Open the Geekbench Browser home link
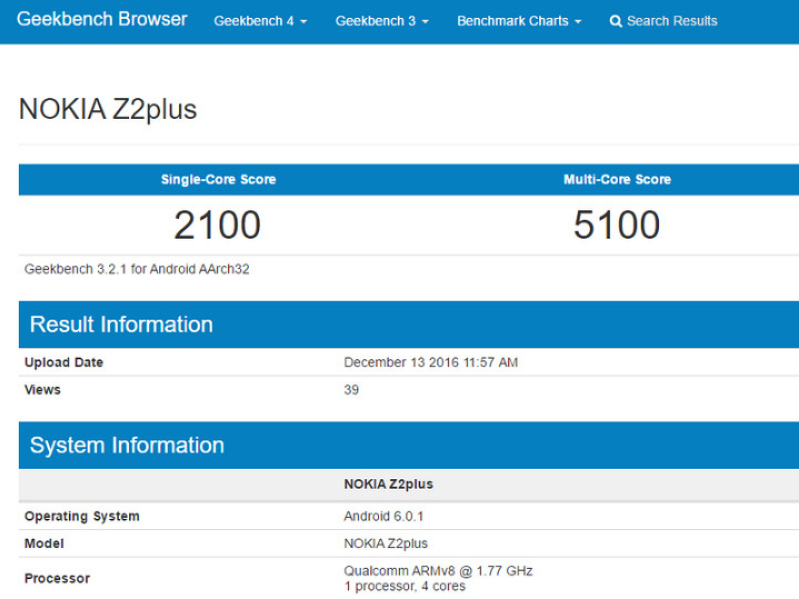Screen dimensions: 799x599 click(102, 19)
